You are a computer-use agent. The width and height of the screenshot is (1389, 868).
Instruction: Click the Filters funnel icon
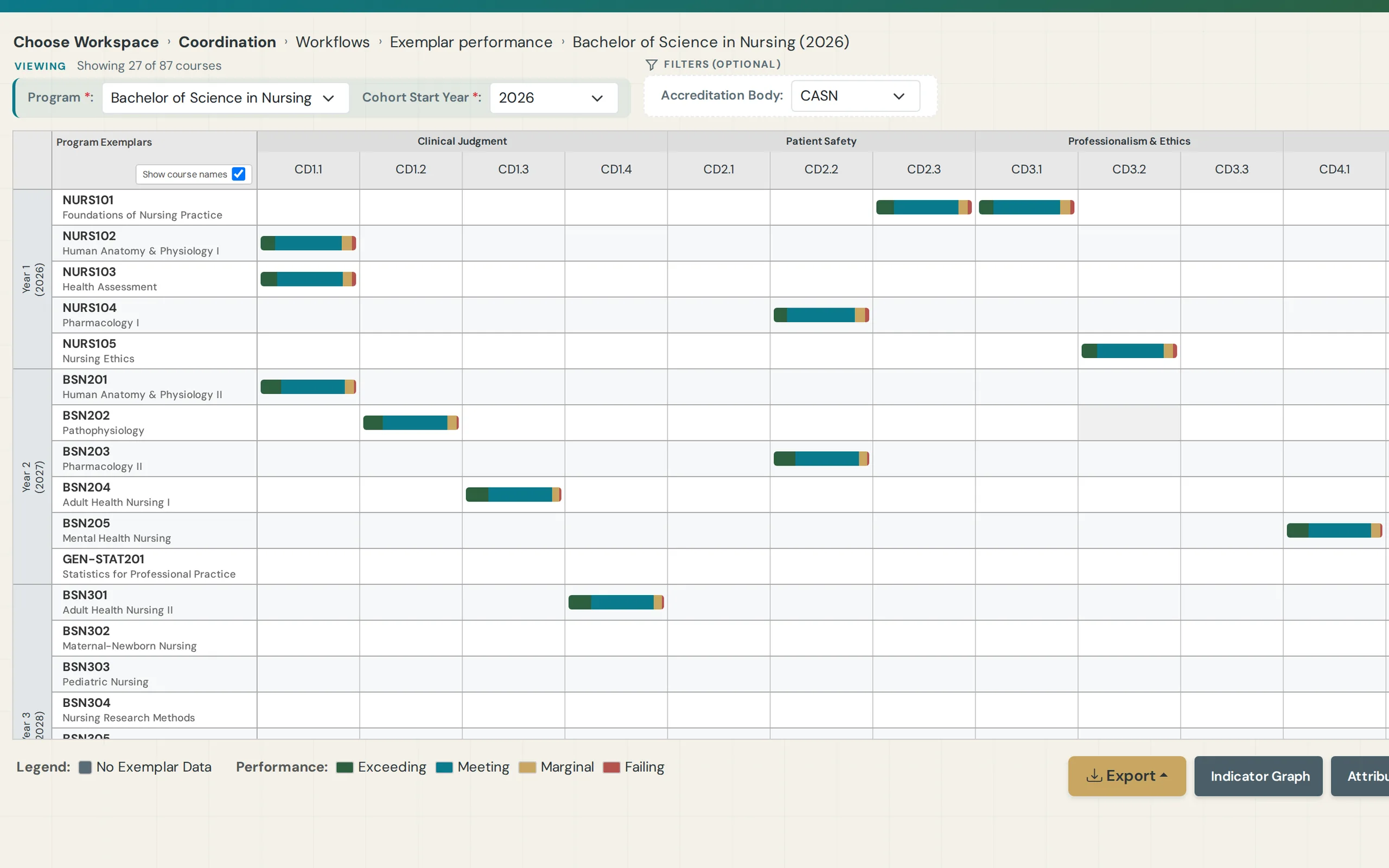pyautogui.click(x=651, y=65)
